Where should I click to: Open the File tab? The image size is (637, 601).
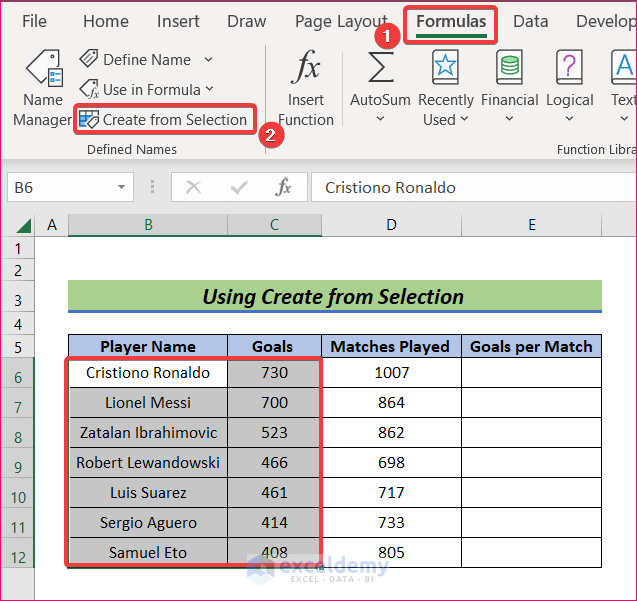34,21
